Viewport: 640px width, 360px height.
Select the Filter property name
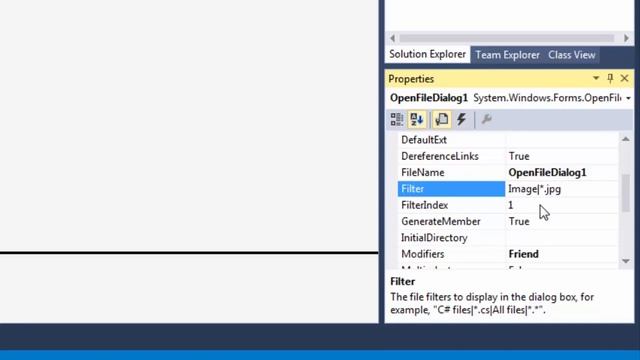click(451, 189)
